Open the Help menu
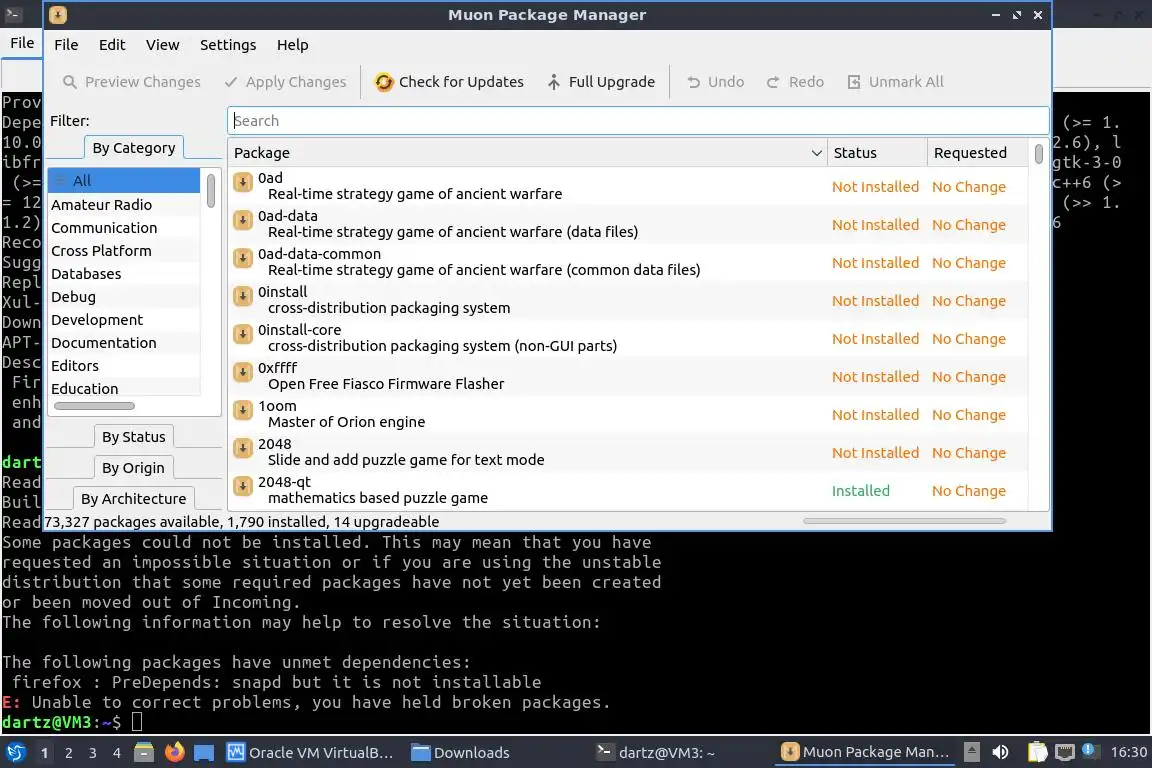 coord(292,45)
